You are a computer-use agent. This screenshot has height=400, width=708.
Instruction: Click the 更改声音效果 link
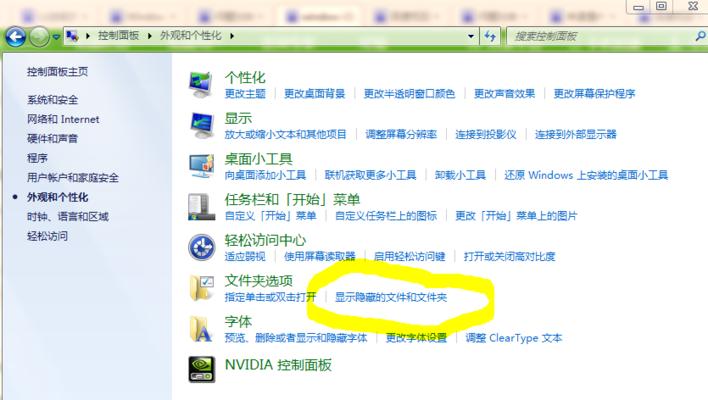coord(504,93)
